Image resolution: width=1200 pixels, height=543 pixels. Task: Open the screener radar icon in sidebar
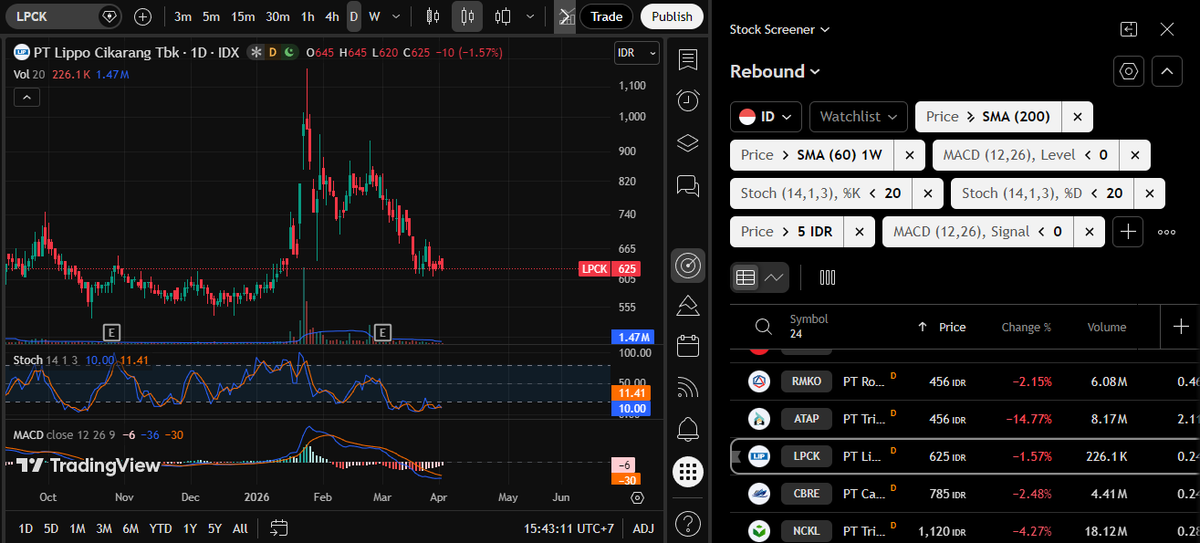(688, 265)
